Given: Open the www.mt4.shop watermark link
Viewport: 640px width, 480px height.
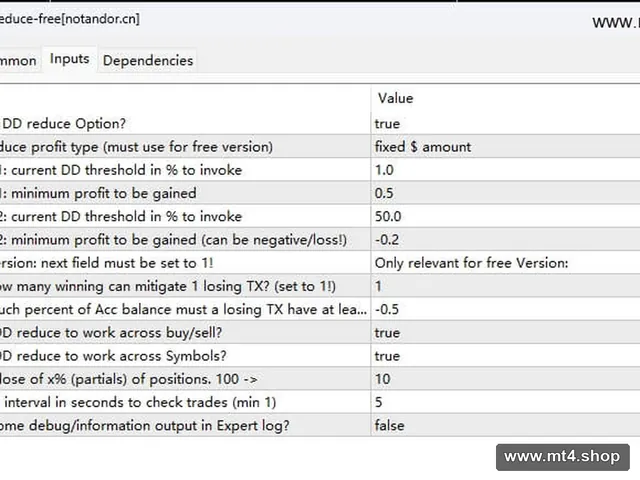Looking at the screenshot, I should click(562, 457).
